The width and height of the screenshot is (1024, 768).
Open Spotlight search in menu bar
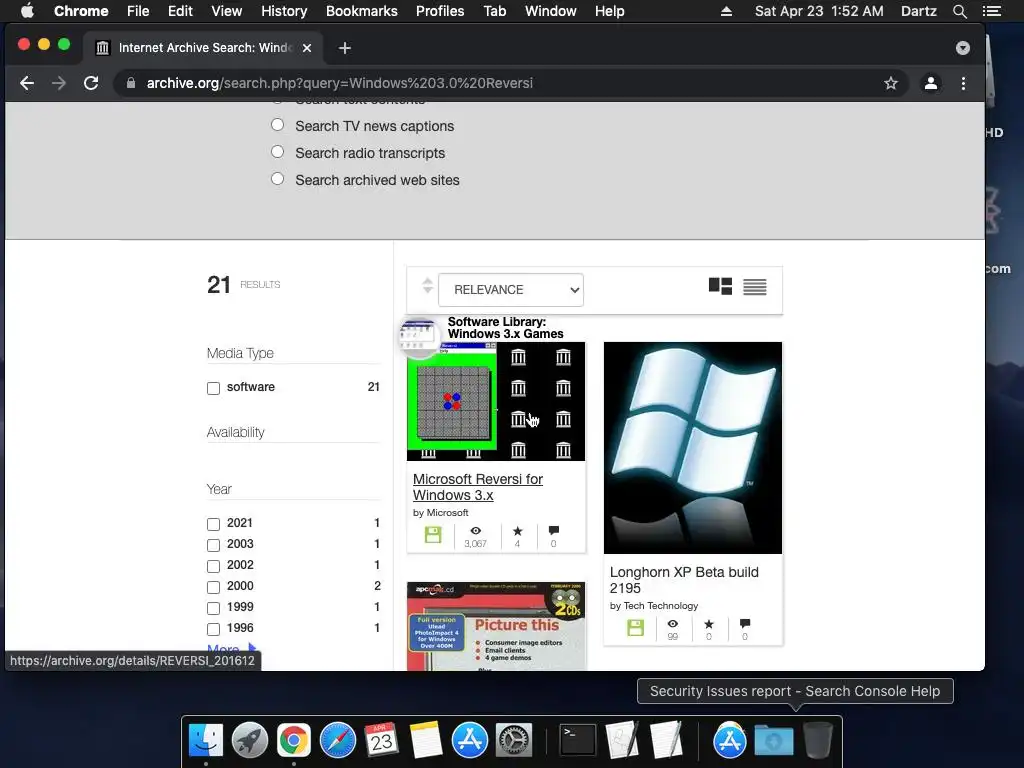(x=959, y=11)
